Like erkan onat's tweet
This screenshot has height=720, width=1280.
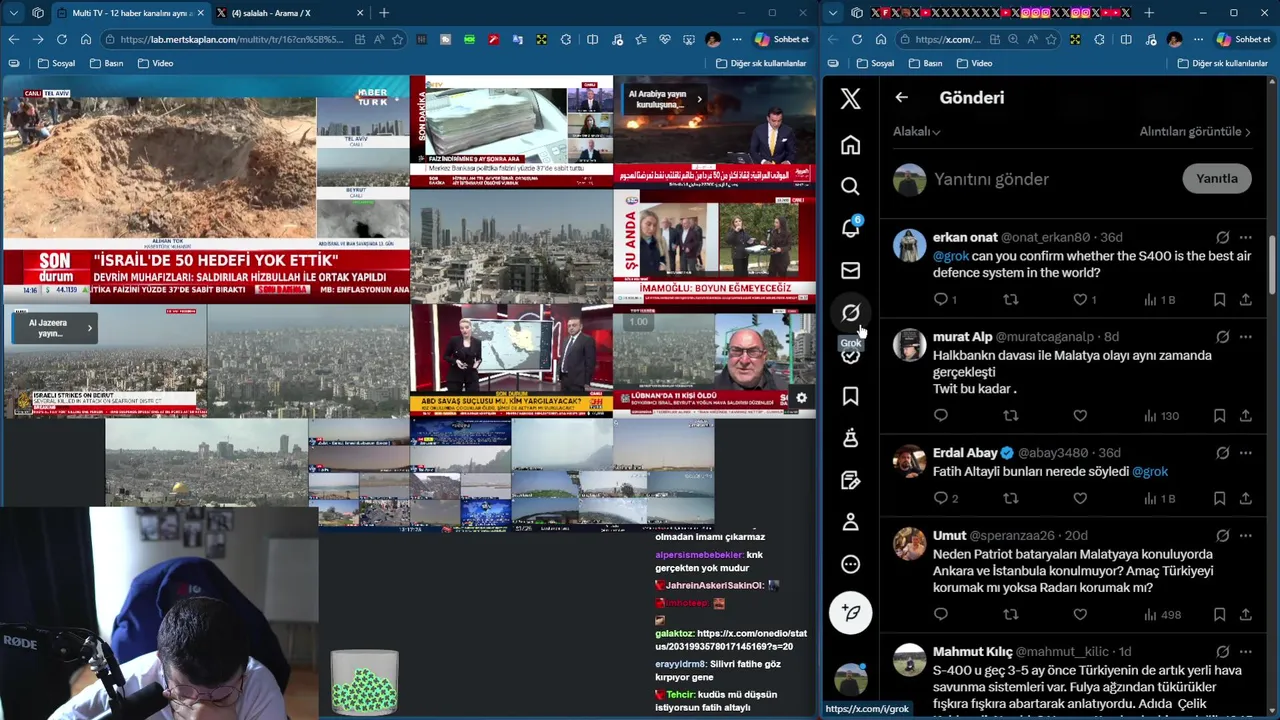pyautogui.click(x=1080, y=299)
